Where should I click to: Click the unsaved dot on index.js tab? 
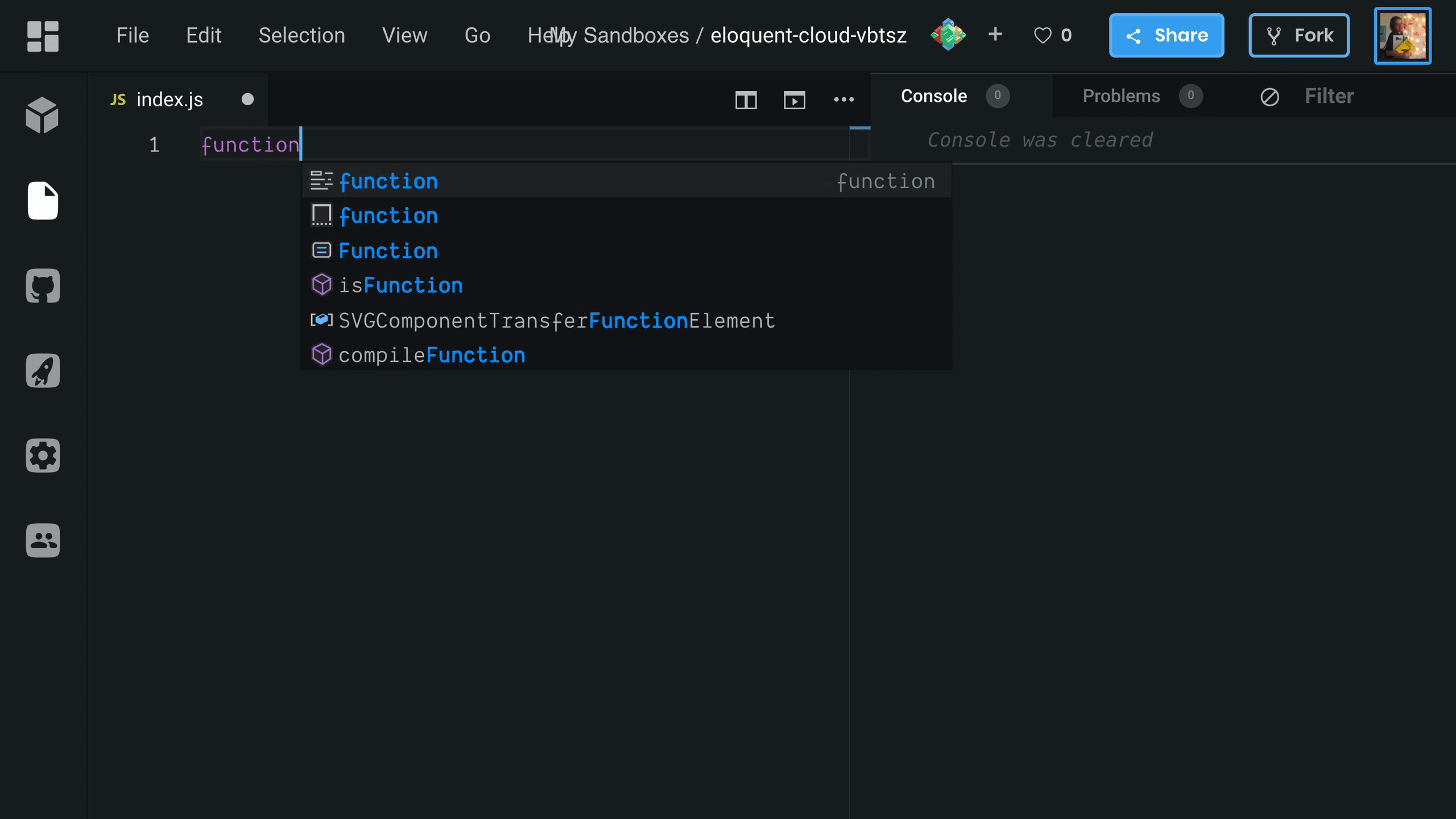247,100
